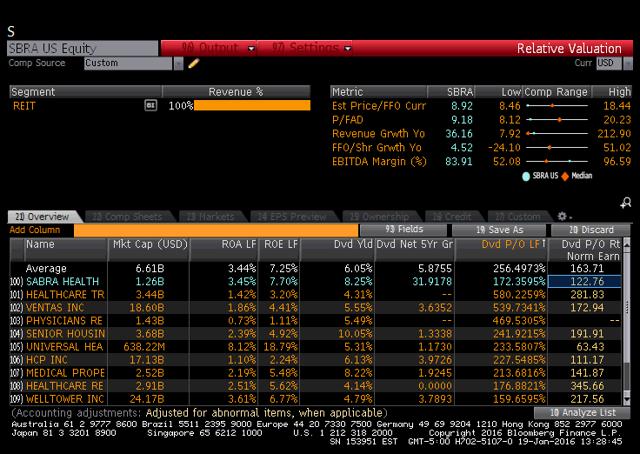Click the Average row label
This screenshot has height=454, width=640.
click(46, 269)
